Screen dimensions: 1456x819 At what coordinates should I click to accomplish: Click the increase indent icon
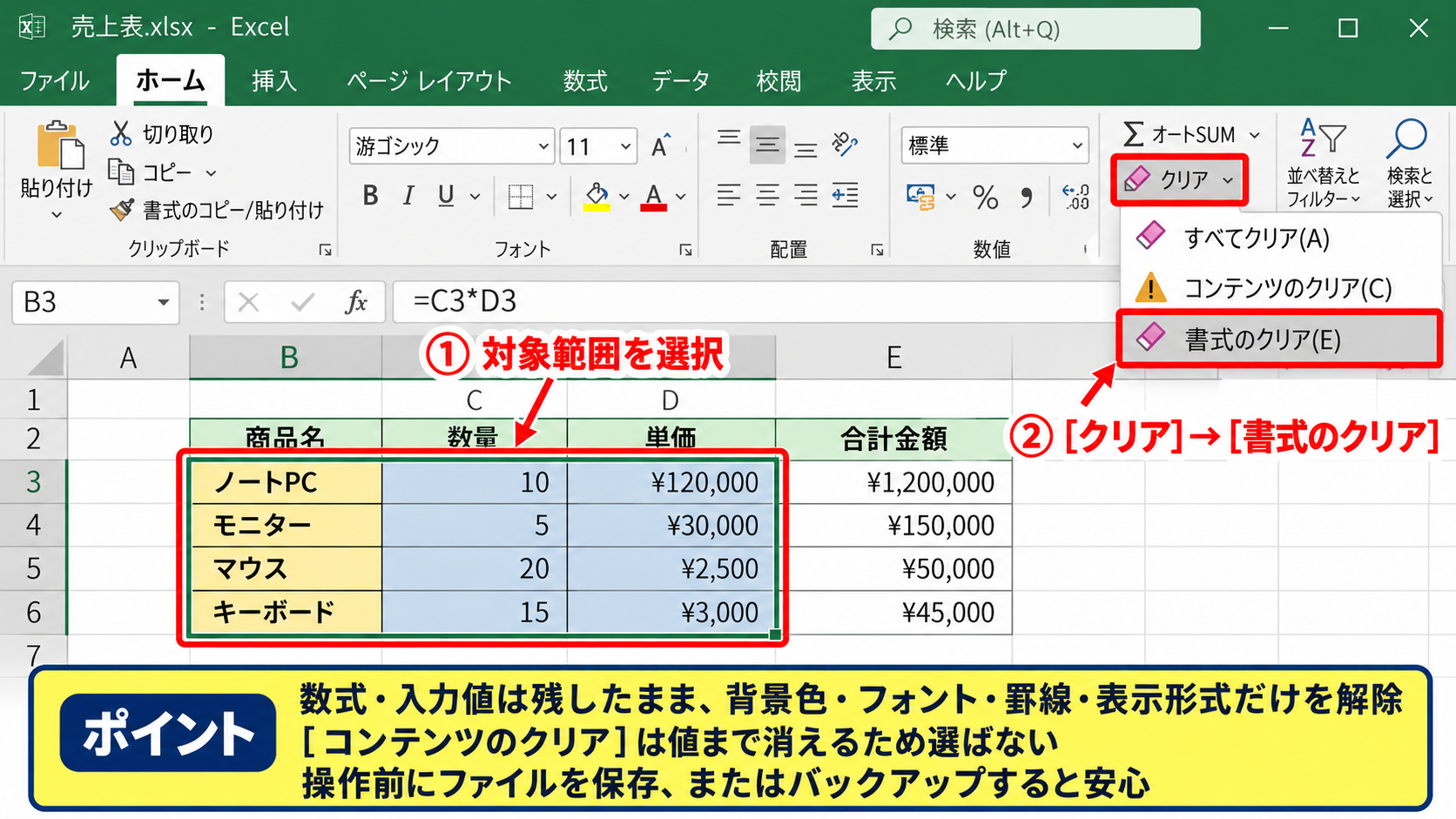[845, 196]
